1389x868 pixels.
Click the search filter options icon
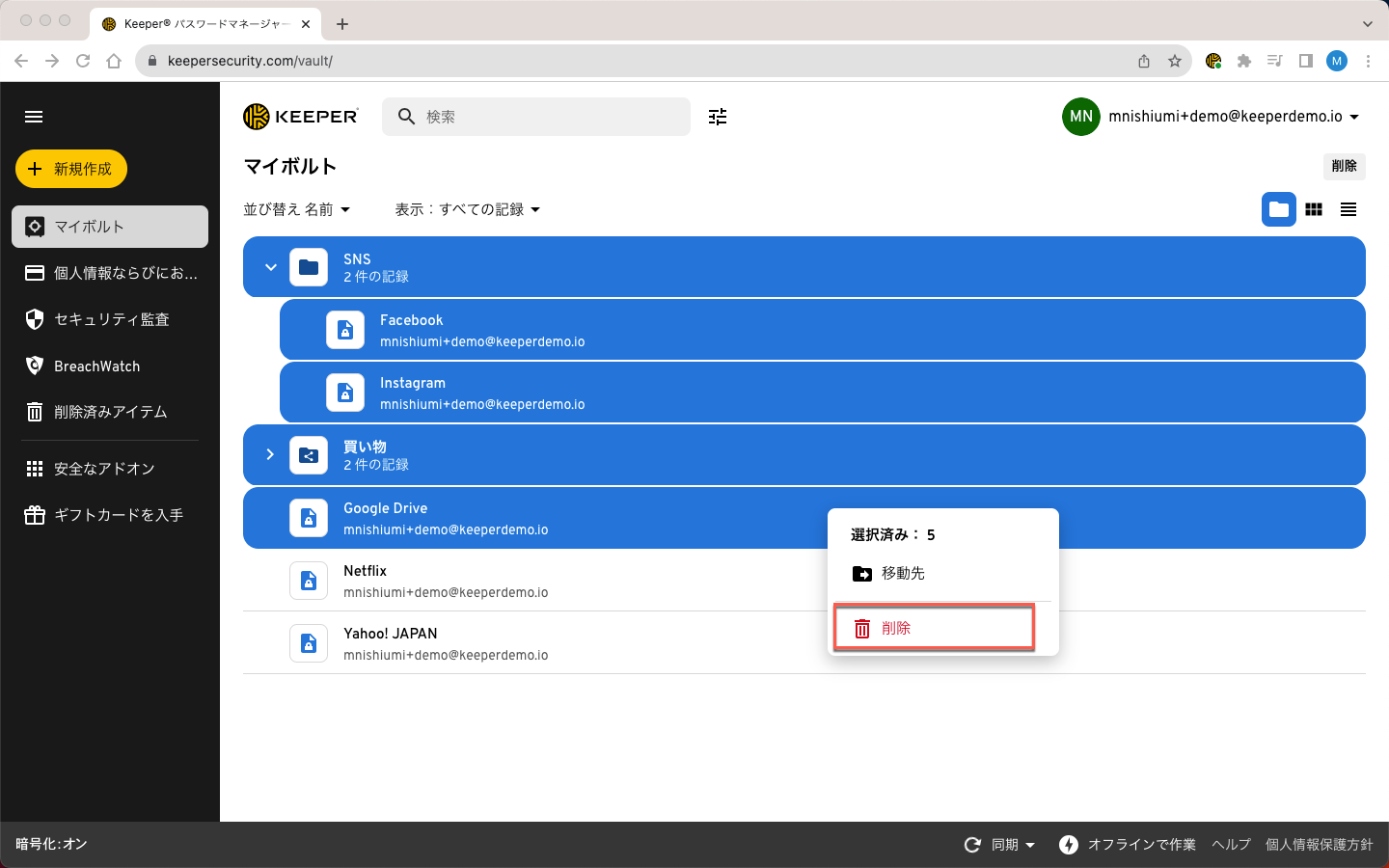coord(718,117)
